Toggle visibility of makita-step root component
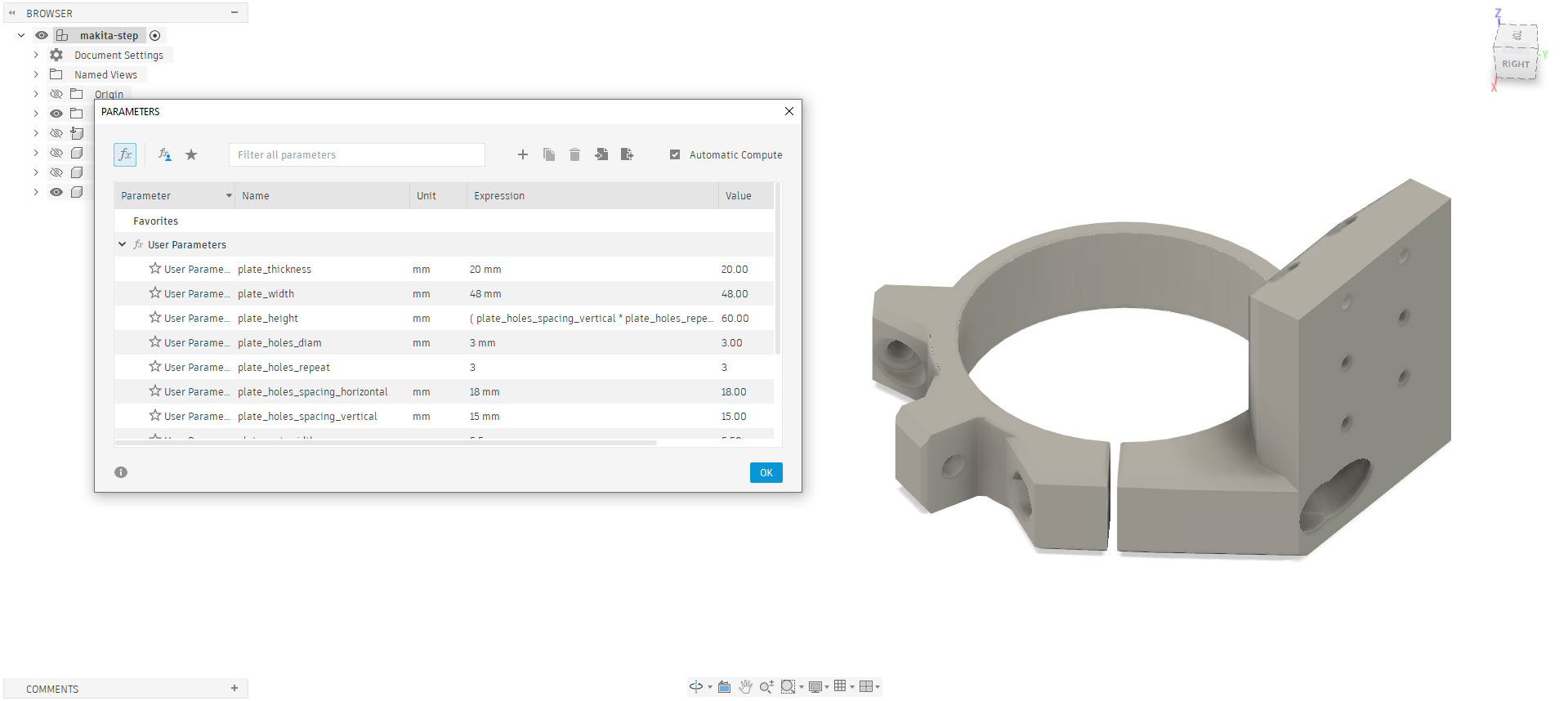The image size is (1568, 701). [42, 35]
